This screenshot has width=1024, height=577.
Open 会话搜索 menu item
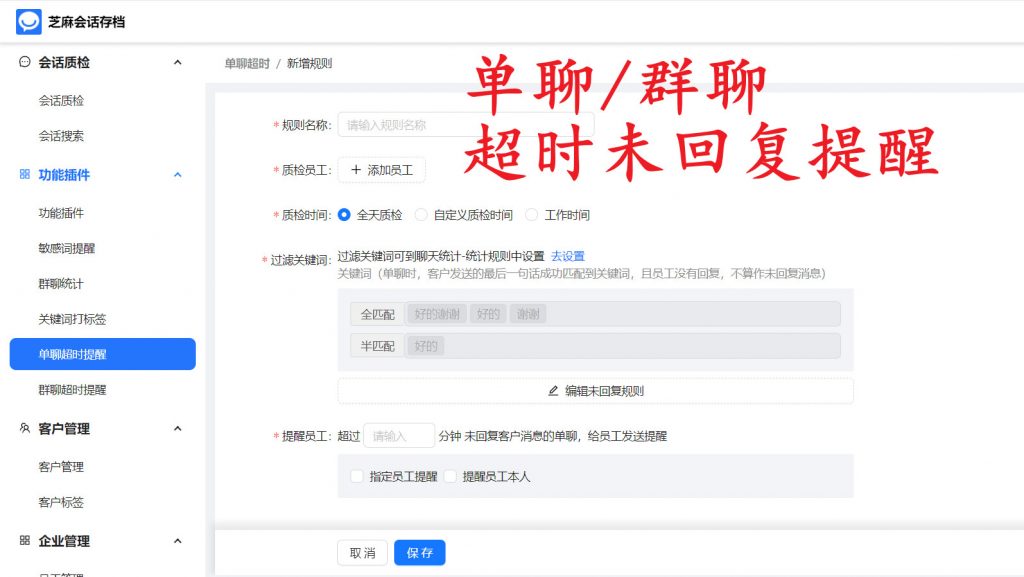tap(61, 136)
